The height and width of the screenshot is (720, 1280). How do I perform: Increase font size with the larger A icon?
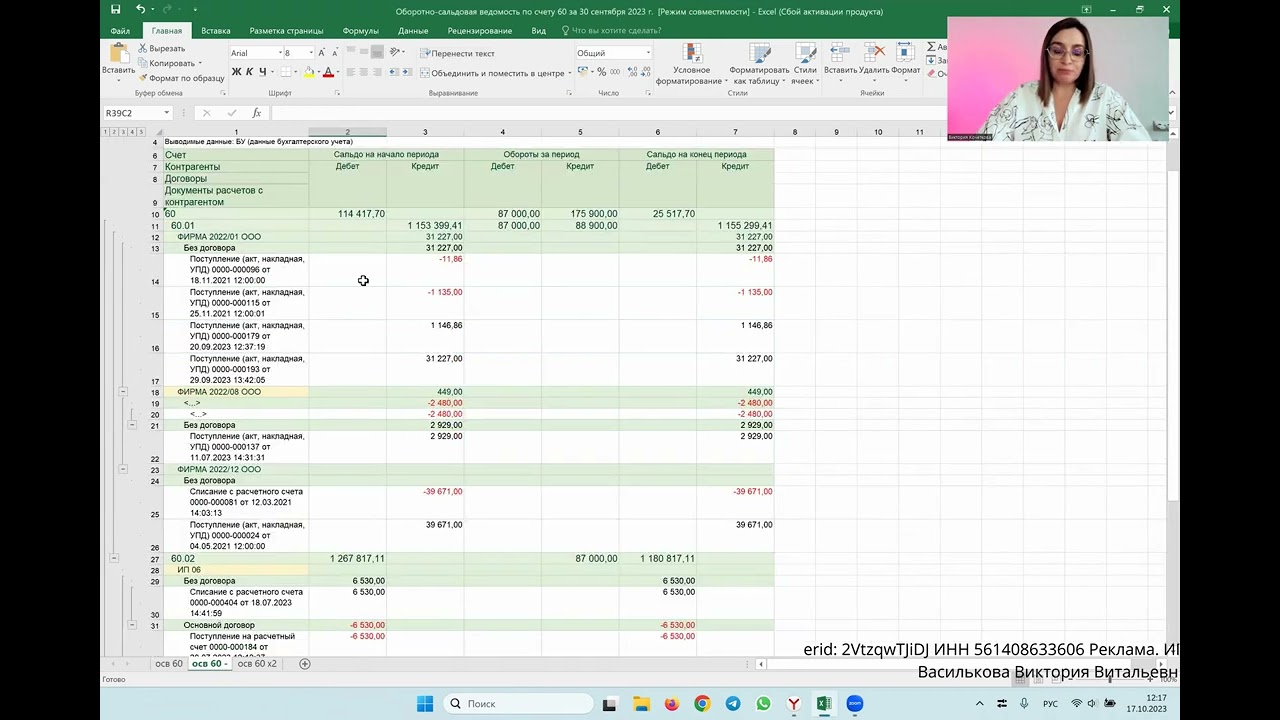pos(321,53)
